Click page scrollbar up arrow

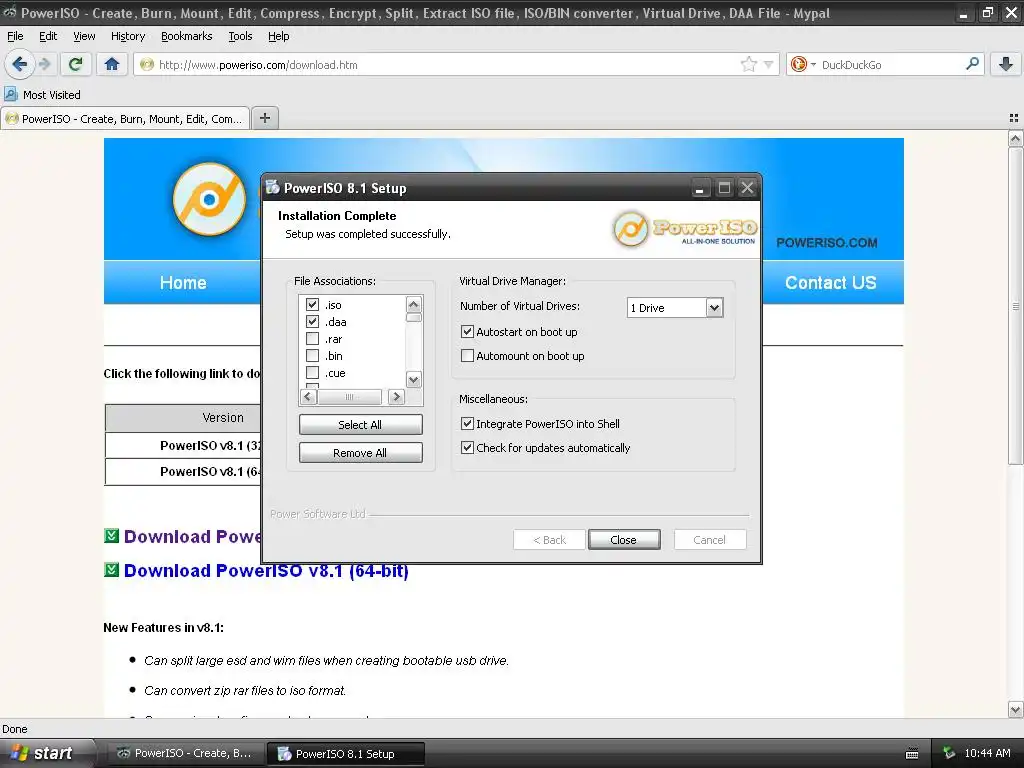[x=1015, y=138]
